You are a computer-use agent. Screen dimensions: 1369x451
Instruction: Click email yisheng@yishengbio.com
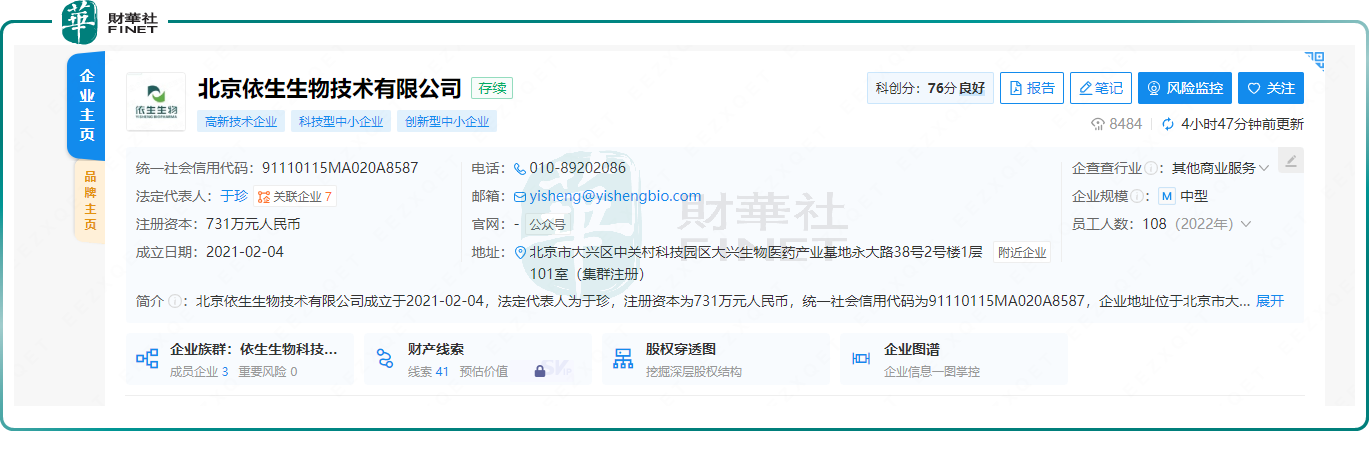point(616,196)
